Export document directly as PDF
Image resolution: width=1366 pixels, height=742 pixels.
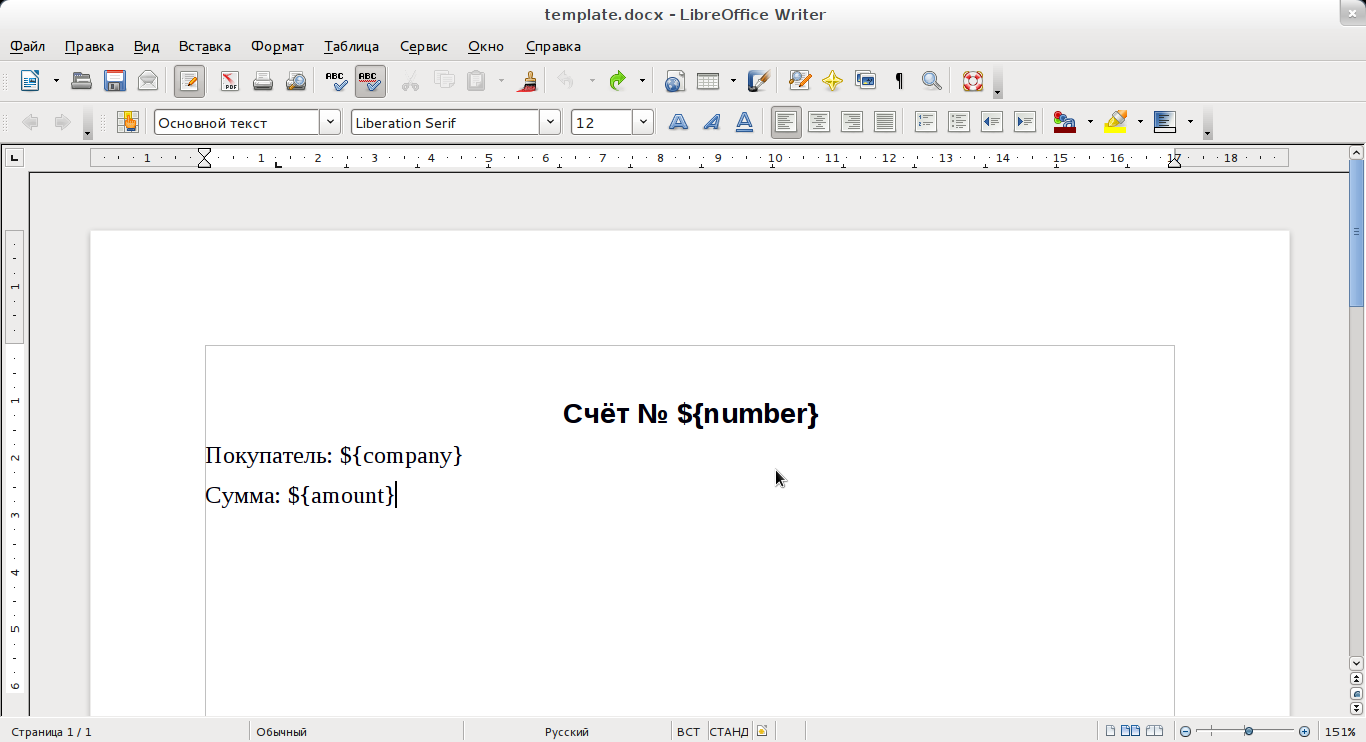[x=230, y=81]
